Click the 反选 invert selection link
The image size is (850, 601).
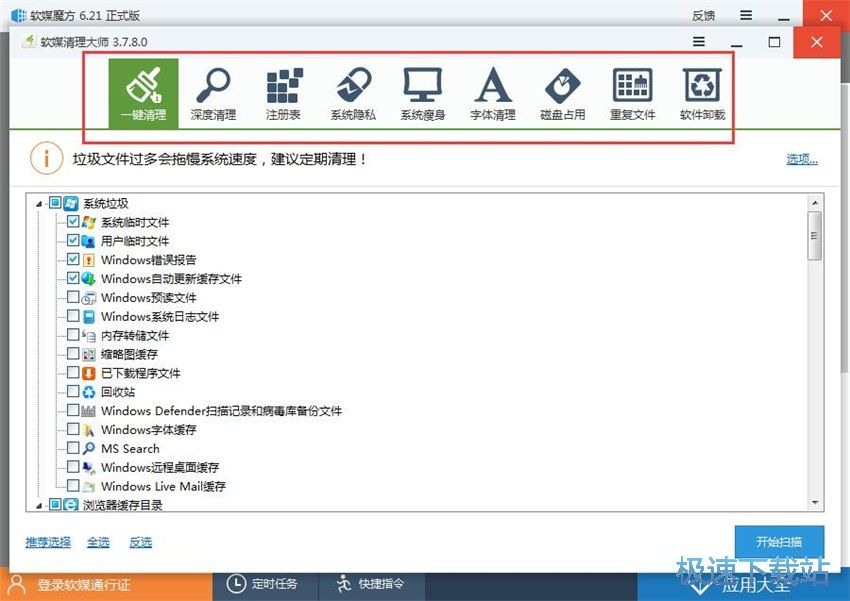tap(140, 542)
